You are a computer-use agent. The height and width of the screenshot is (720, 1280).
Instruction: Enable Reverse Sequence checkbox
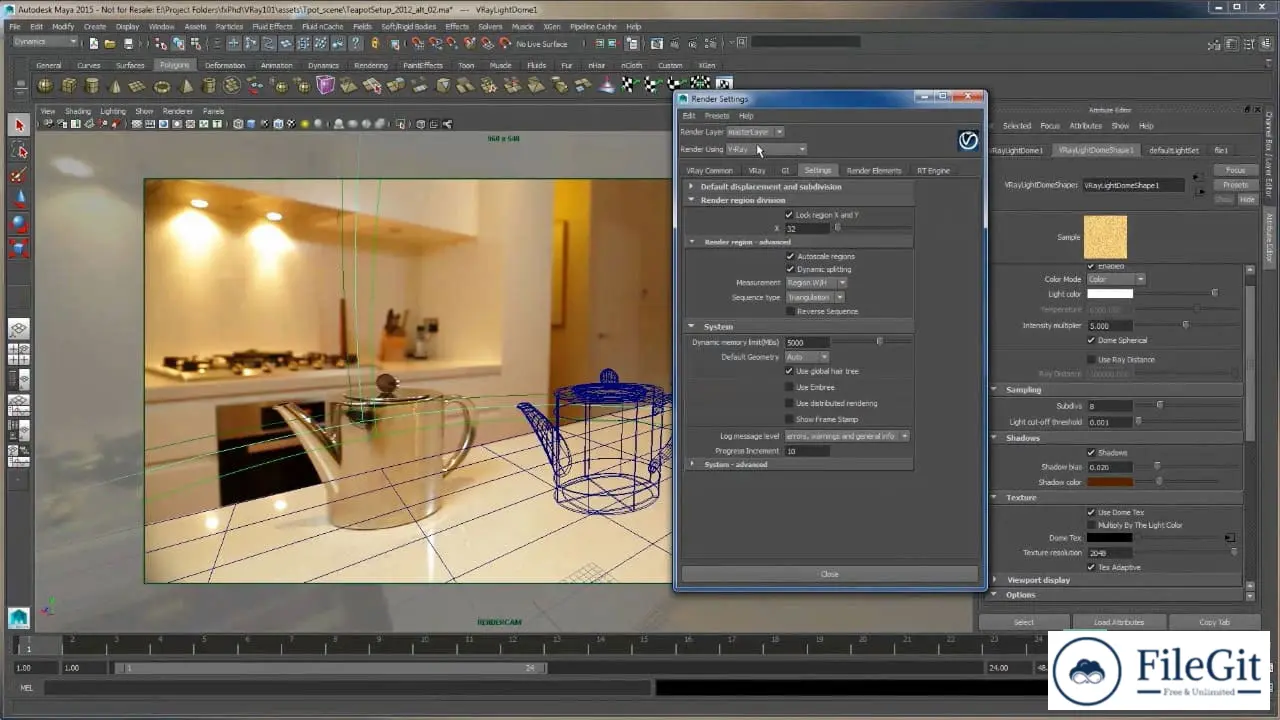(x=790, y=311)
